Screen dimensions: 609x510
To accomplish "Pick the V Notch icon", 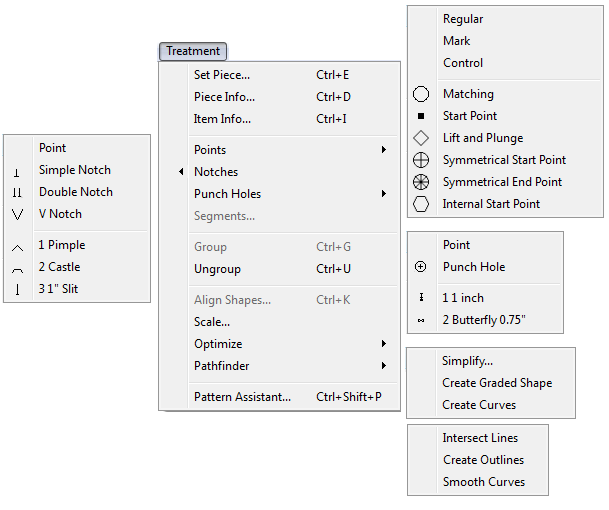I will click(x=17, y=215).
